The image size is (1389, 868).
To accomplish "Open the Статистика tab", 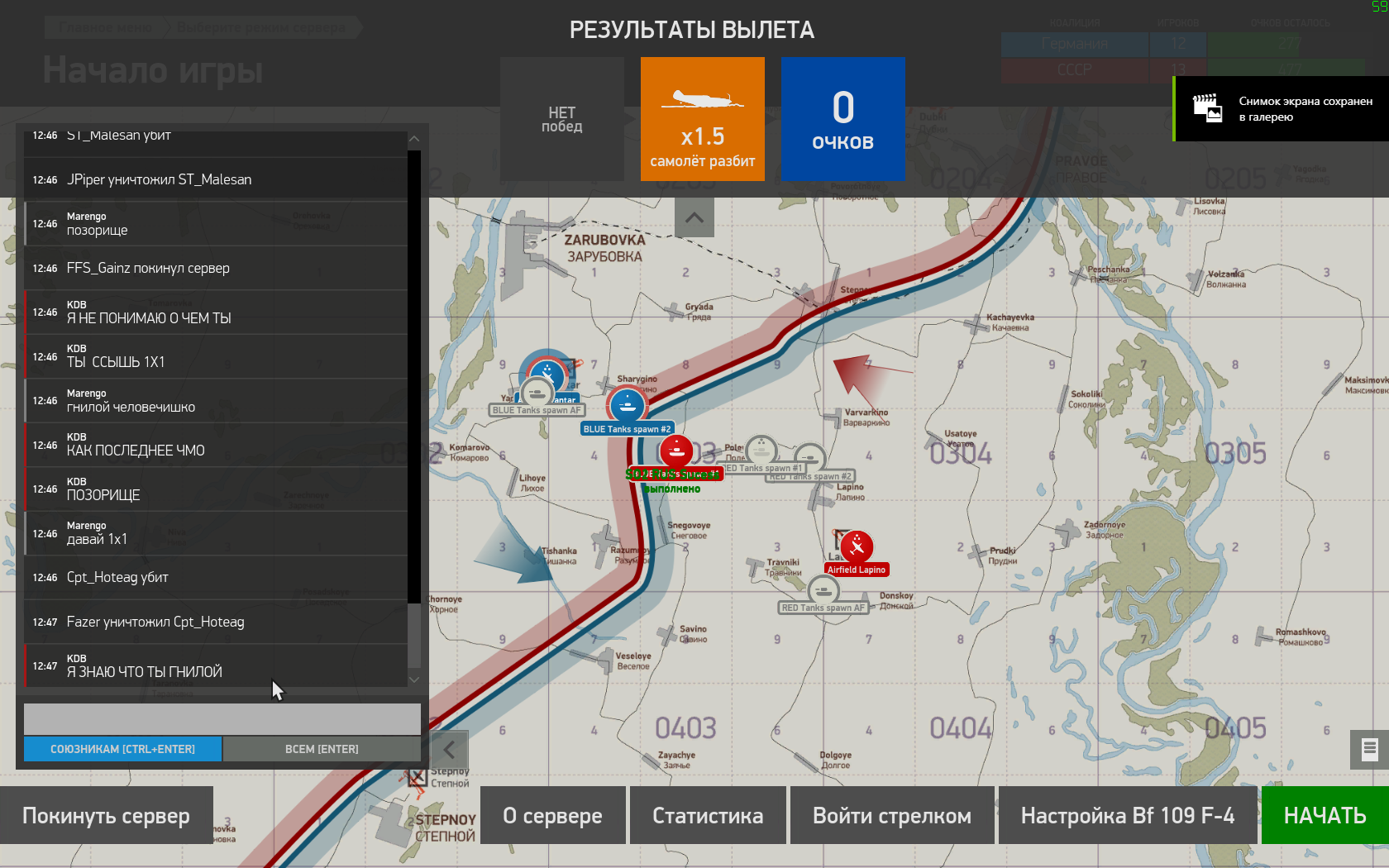I will (708, 815).
